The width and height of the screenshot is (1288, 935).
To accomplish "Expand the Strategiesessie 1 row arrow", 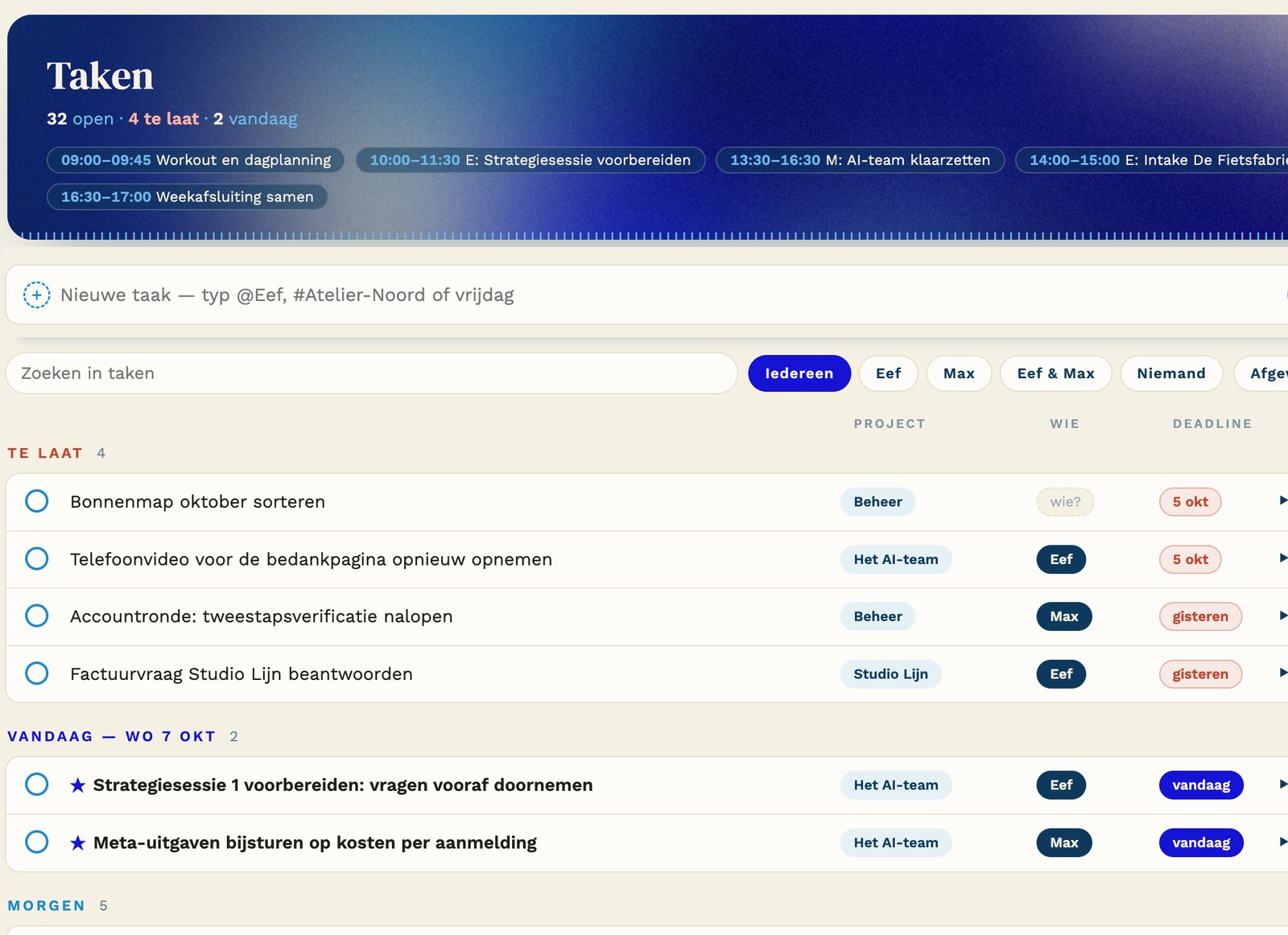I will pyautogui.click(x=1282, y=784).
